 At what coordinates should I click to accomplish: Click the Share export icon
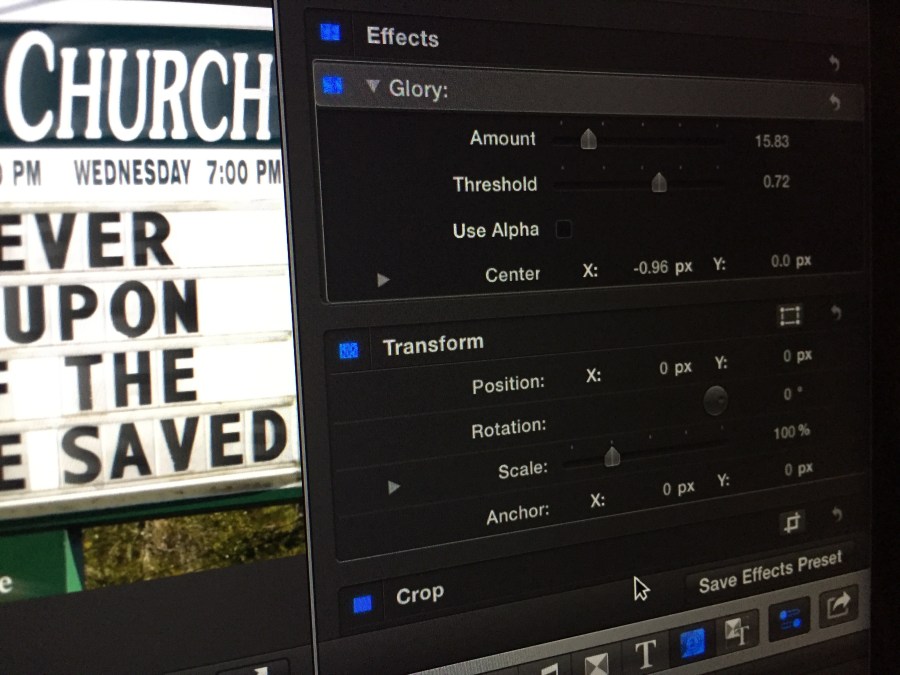click(838, 604)
